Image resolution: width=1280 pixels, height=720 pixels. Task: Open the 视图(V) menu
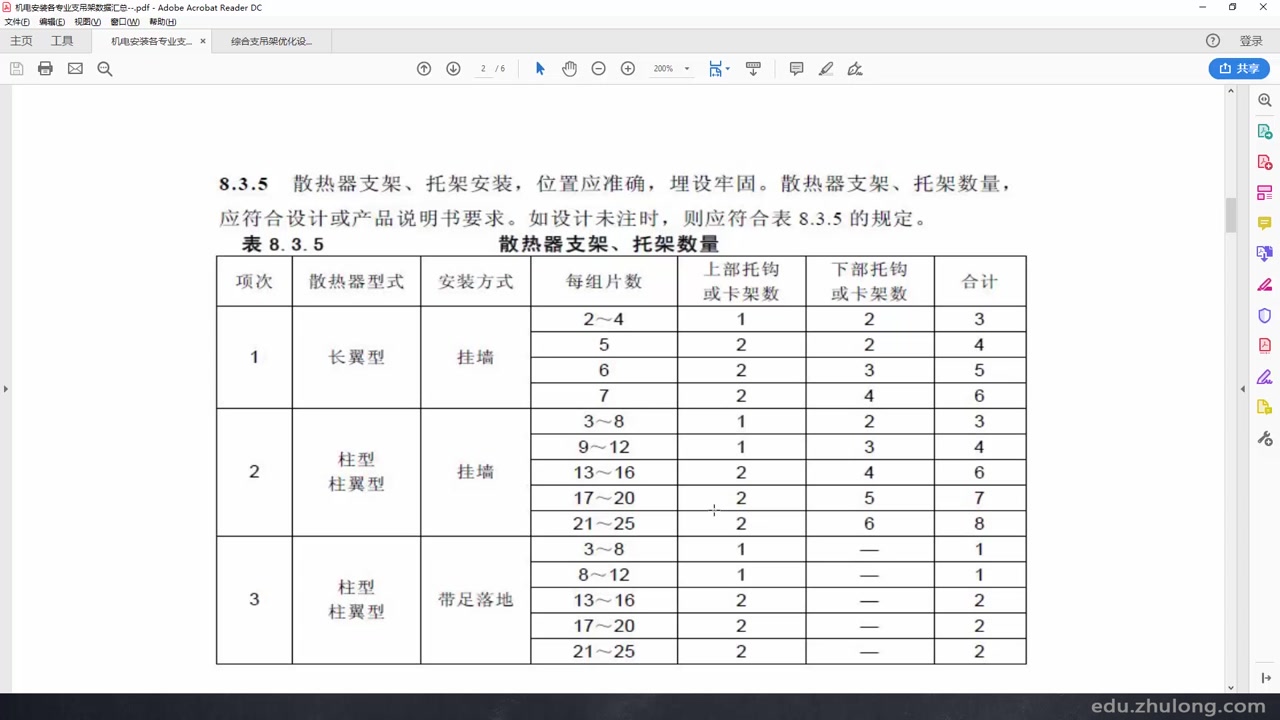click(x=88, y=22)
